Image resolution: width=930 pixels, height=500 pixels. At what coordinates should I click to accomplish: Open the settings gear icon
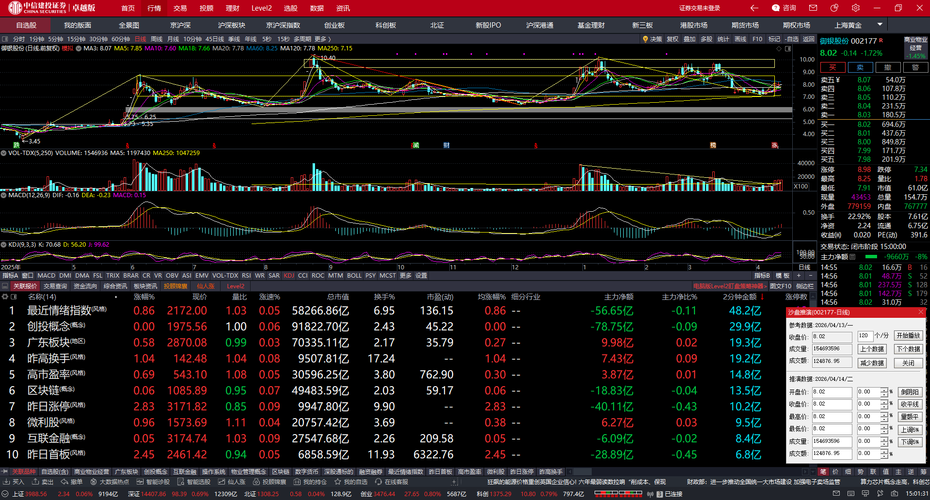(855, 8)
